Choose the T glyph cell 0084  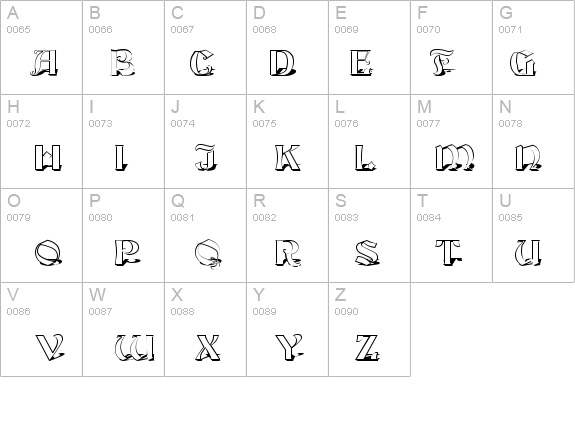[x=451, y=235]
